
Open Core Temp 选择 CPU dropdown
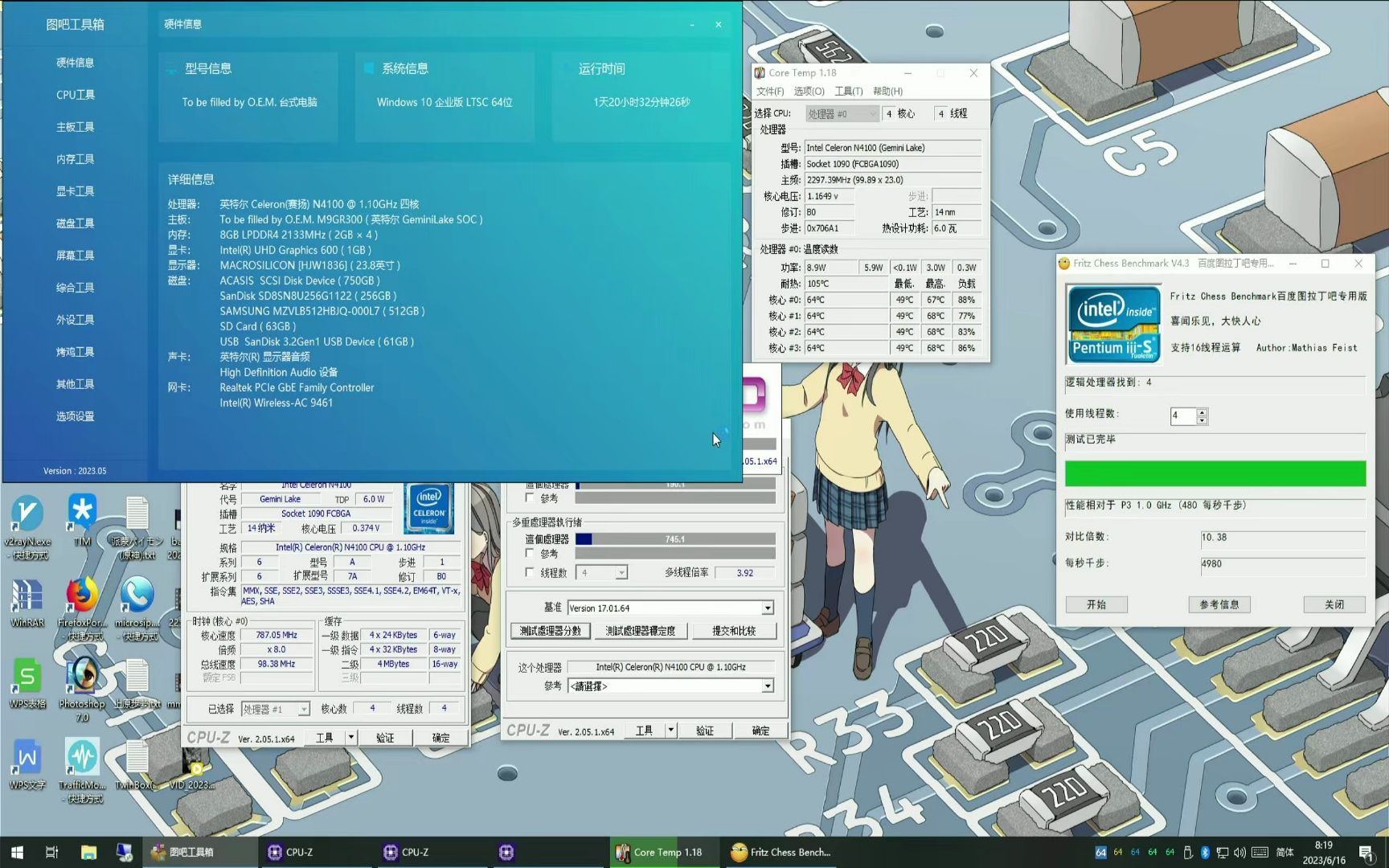pos(842,114)
